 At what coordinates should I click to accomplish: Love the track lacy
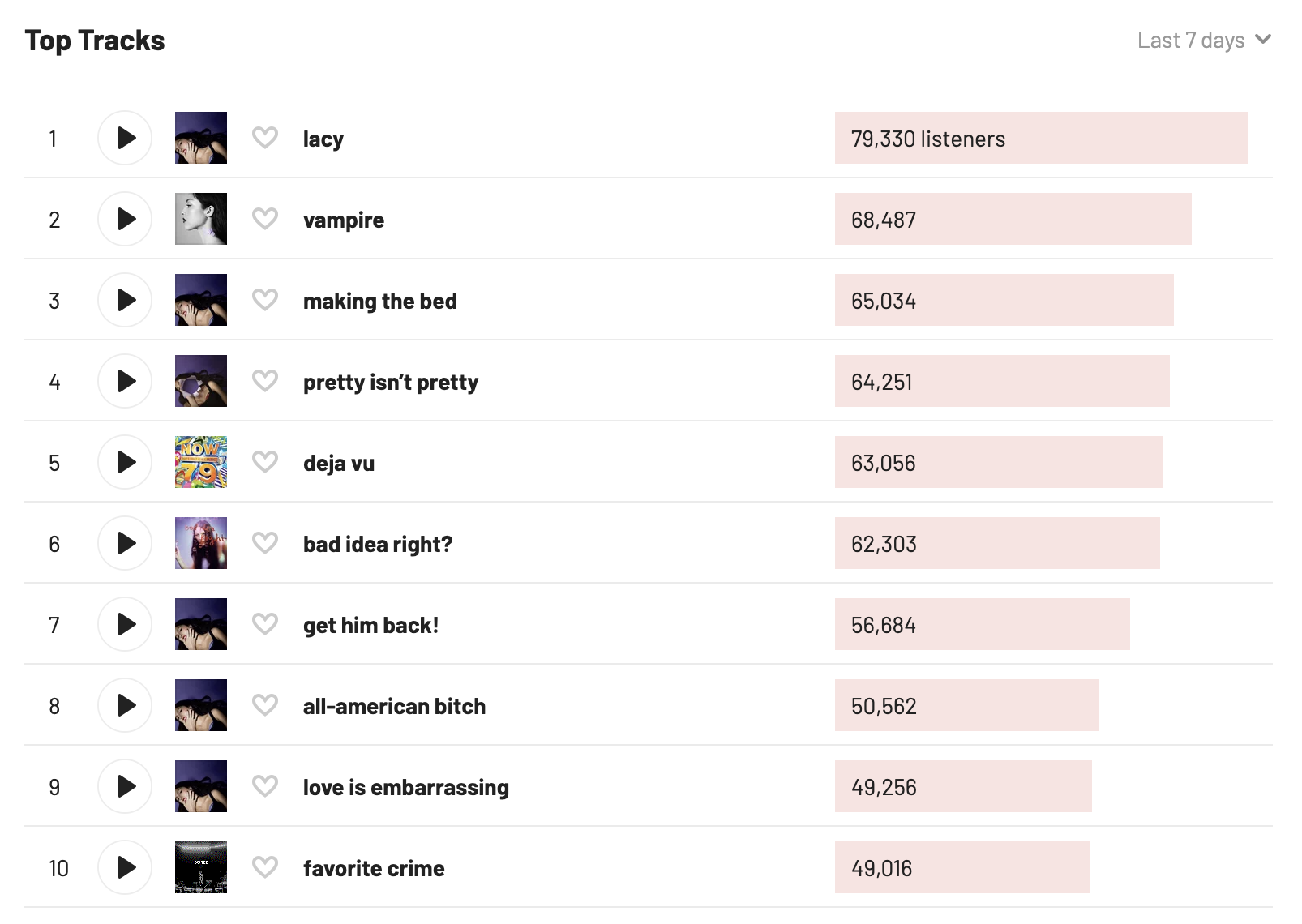[265, 138]
